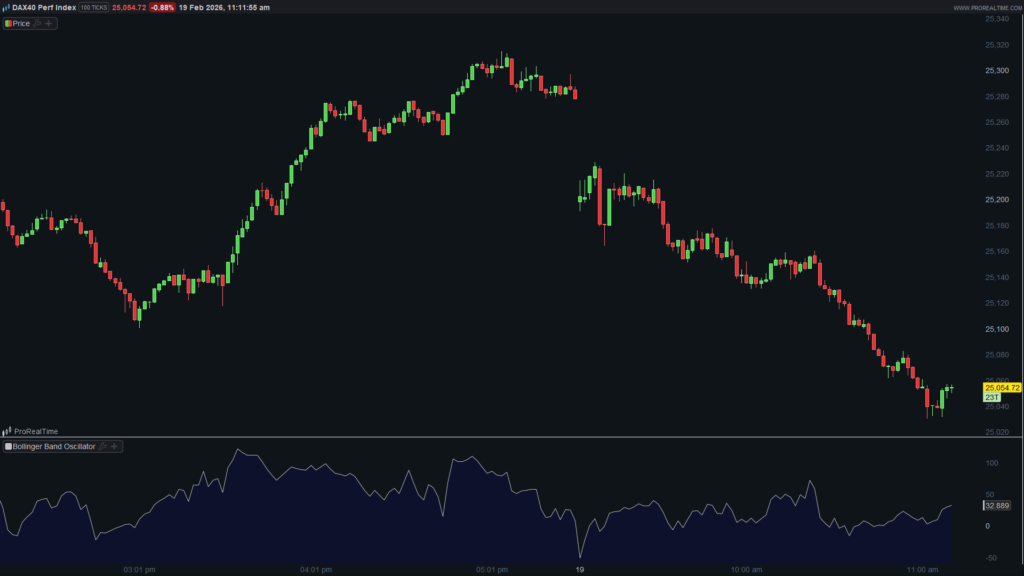1024x576 pixels.
Task: Click the 25,300 price axis level
Action: 997,71
